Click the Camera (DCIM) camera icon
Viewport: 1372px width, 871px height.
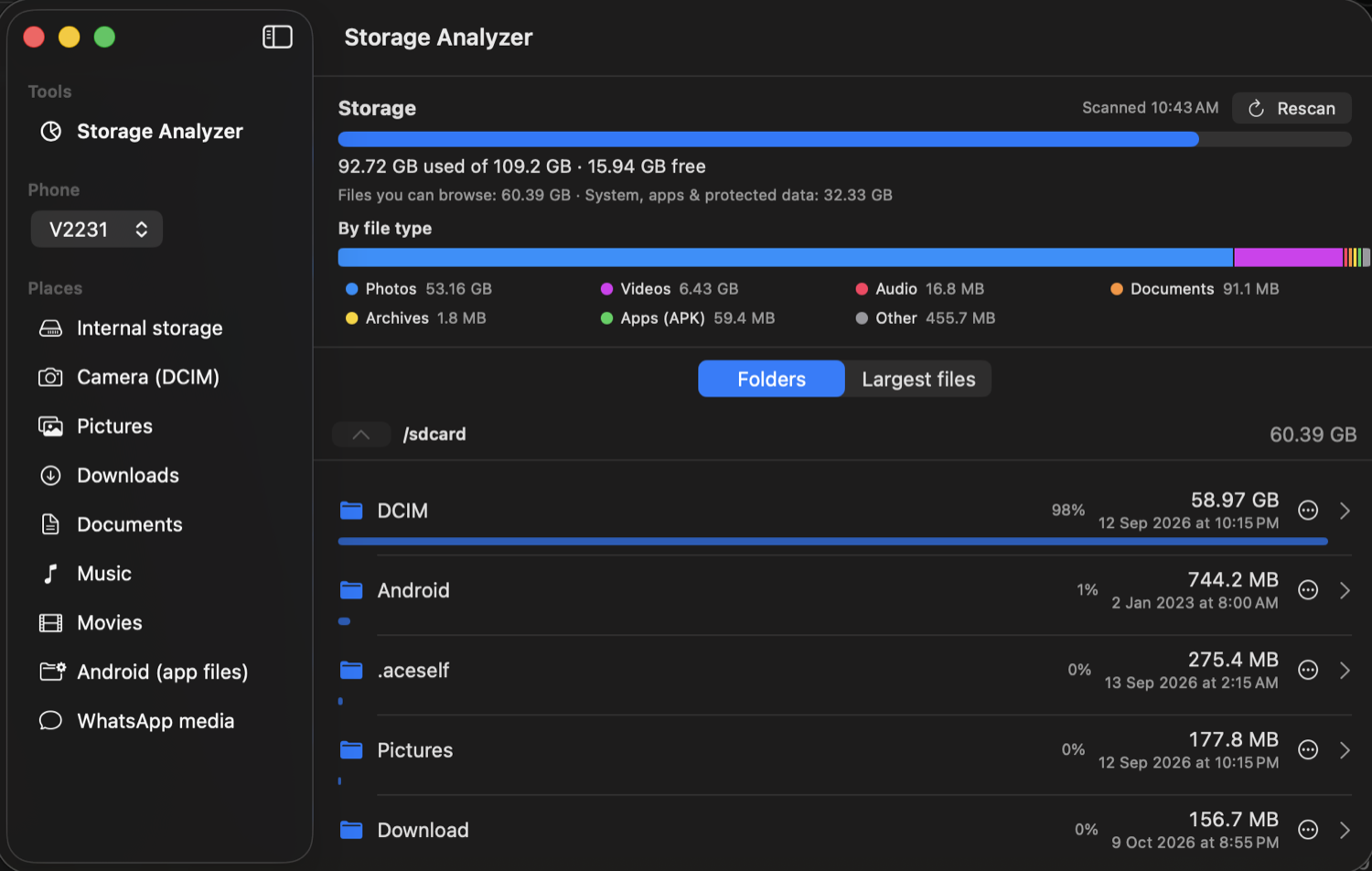[50, 377]
